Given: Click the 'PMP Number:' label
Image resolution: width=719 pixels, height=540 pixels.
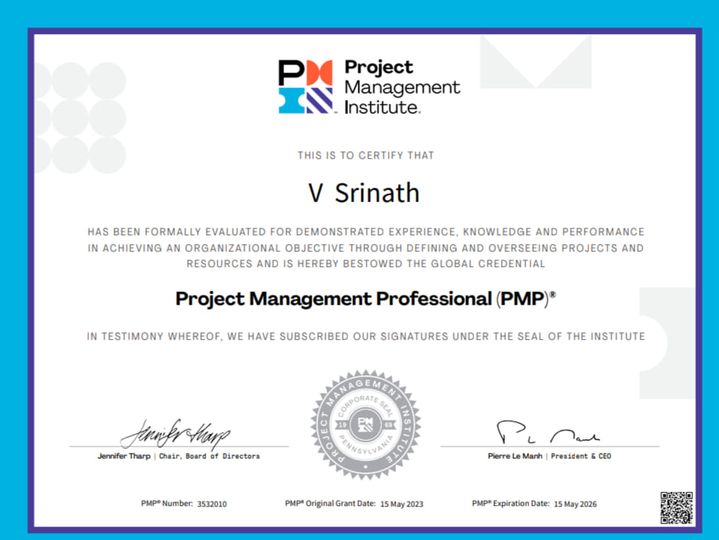Looking at the screenshot, I should click(x=167, y=503).
